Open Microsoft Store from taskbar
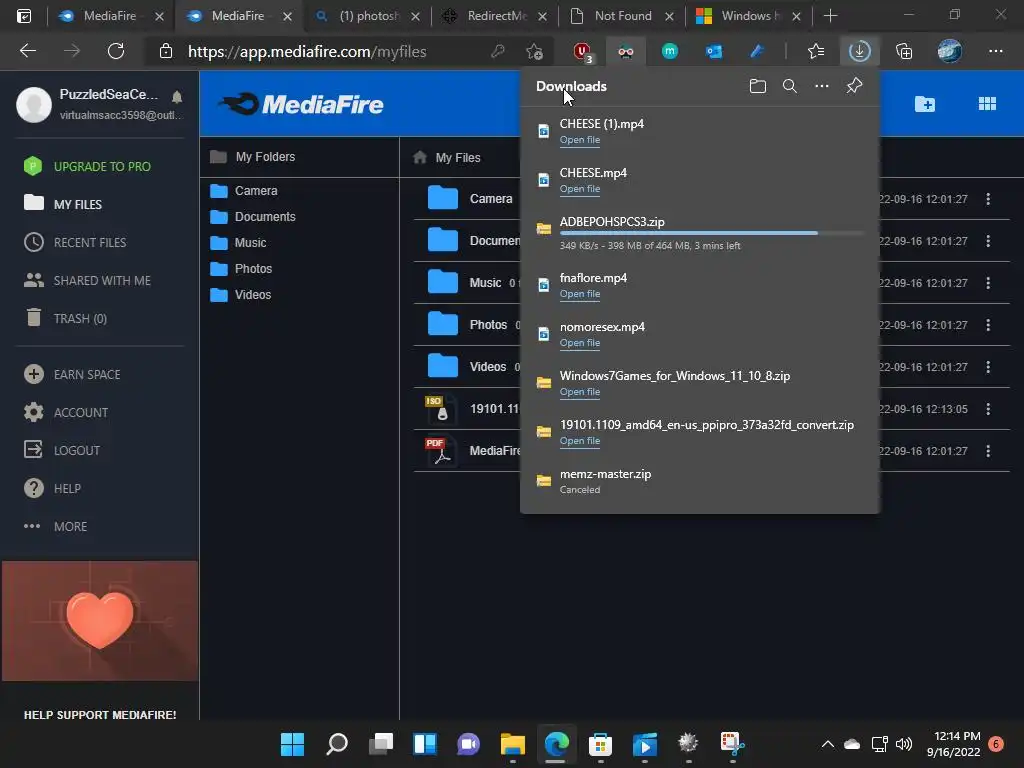 tap(600, 744)
